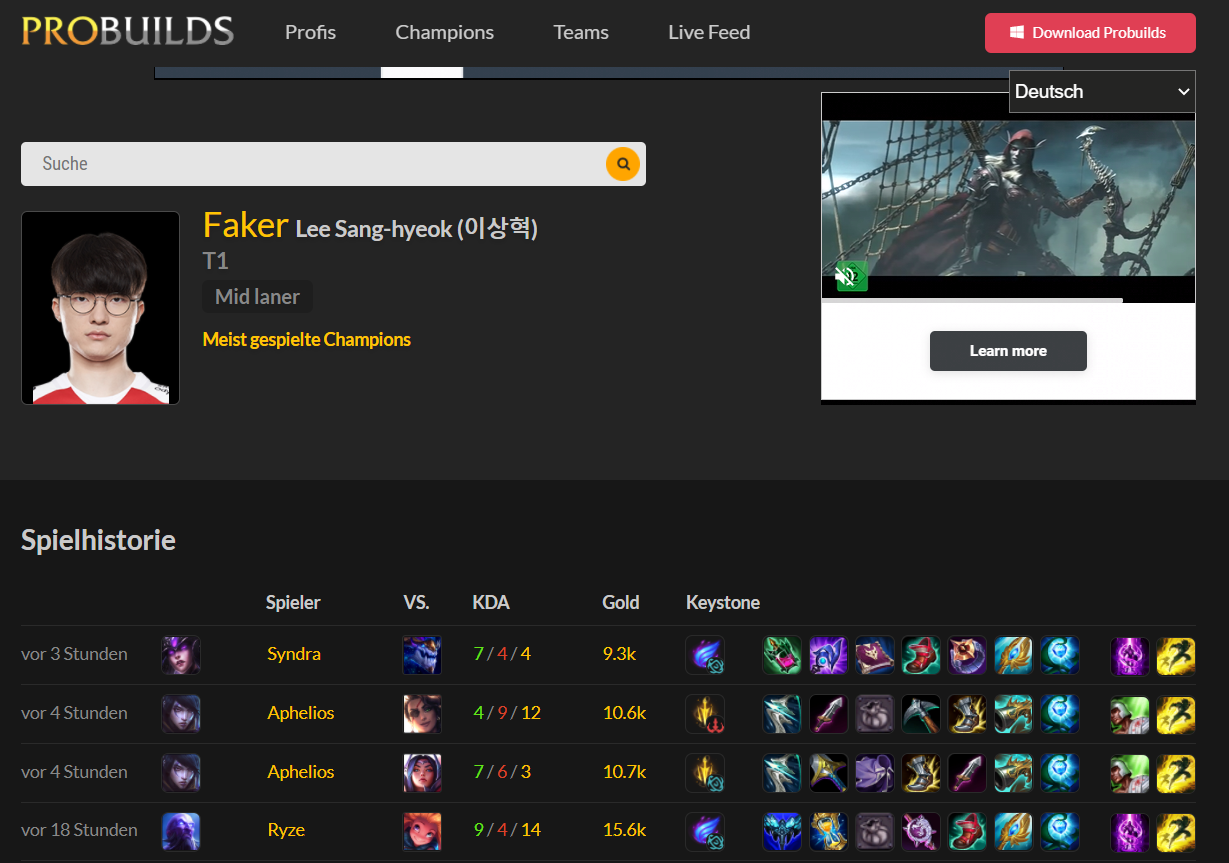Click the Spielhistorie heading

pyautogui.click(x=98, y=541)
